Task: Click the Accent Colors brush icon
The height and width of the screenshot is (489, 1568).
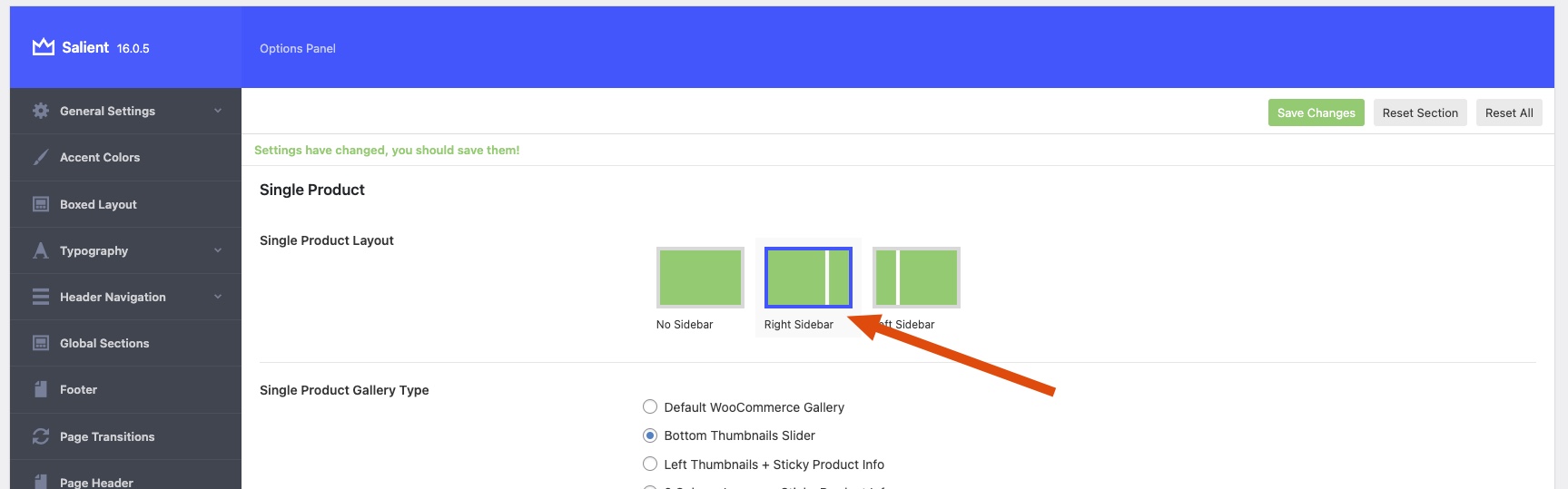Action: coord(41,157)
